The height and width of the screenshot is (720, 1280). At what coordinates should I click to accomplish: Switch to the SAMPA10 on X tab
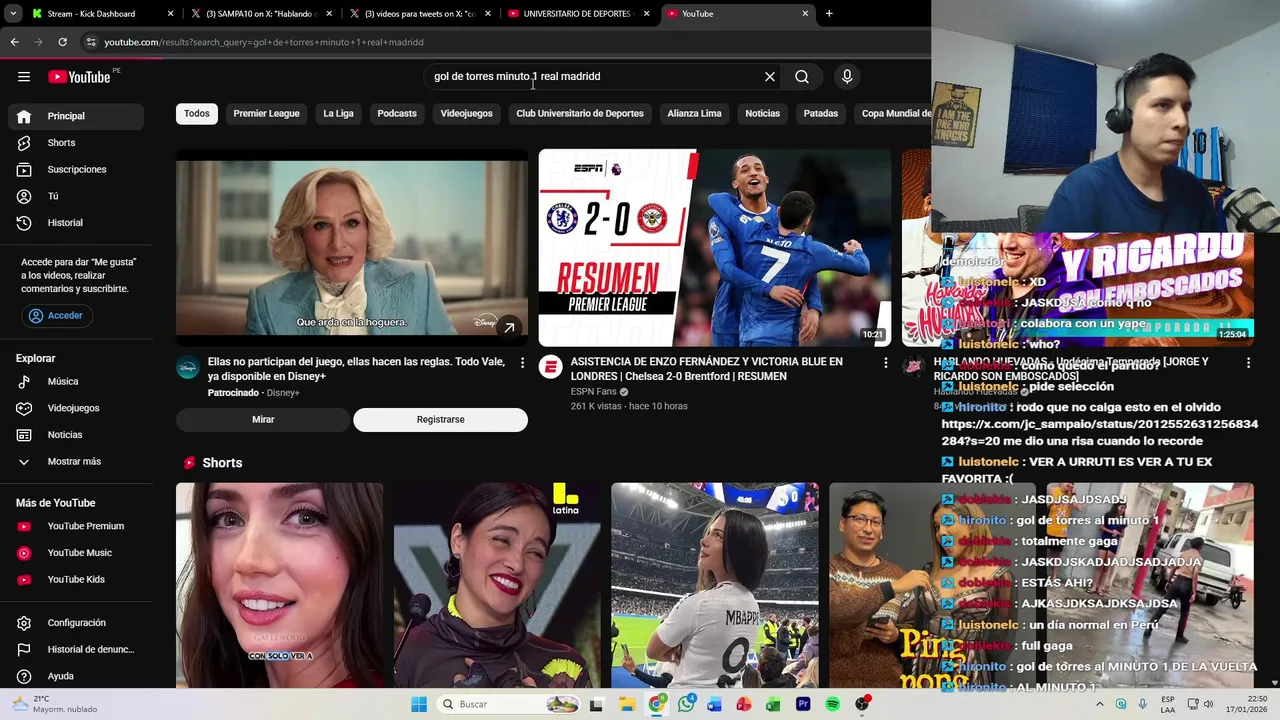261,14
